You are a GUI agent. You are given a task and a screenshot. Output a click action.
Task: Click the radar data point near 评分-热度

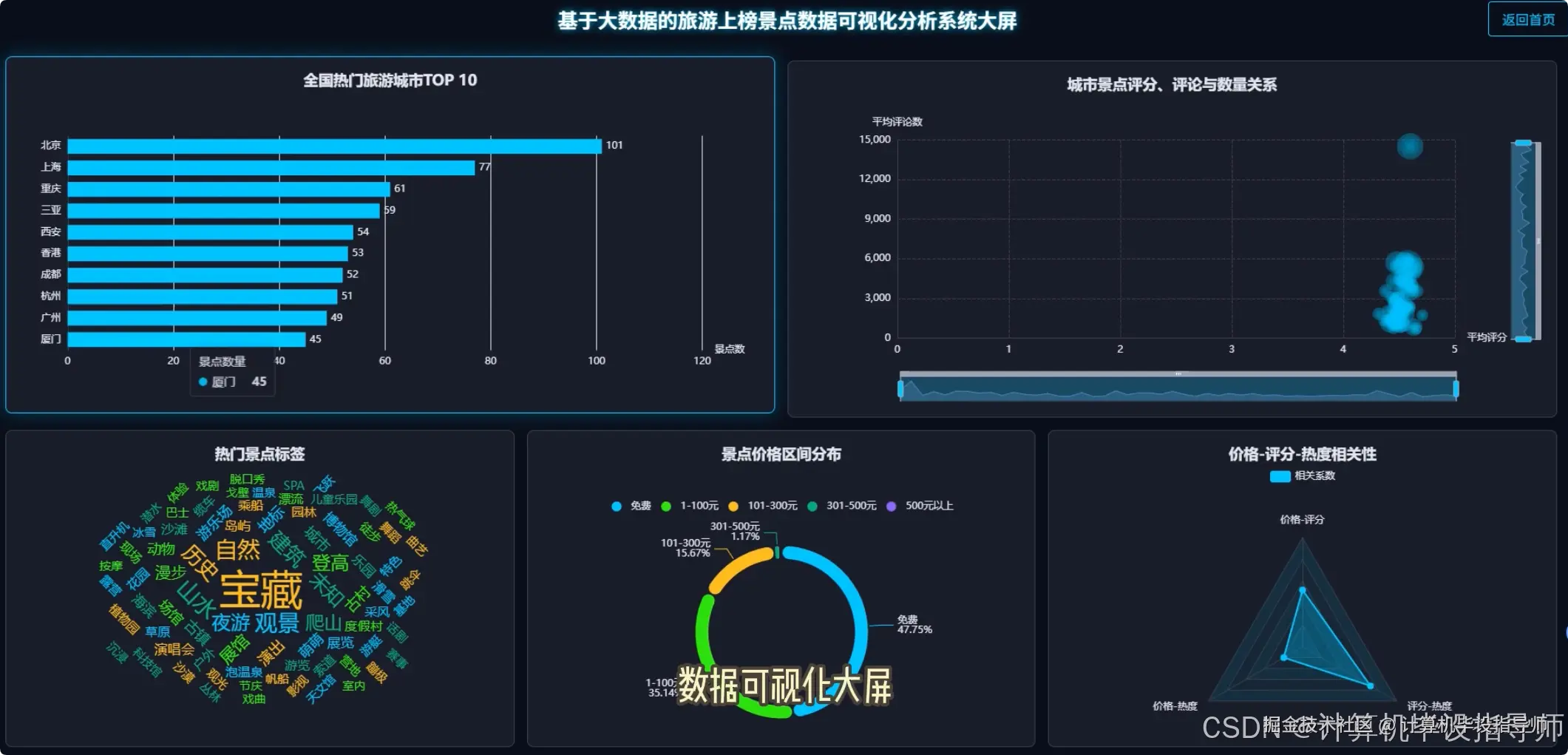pyautogui.click(x=1370, y=686)
